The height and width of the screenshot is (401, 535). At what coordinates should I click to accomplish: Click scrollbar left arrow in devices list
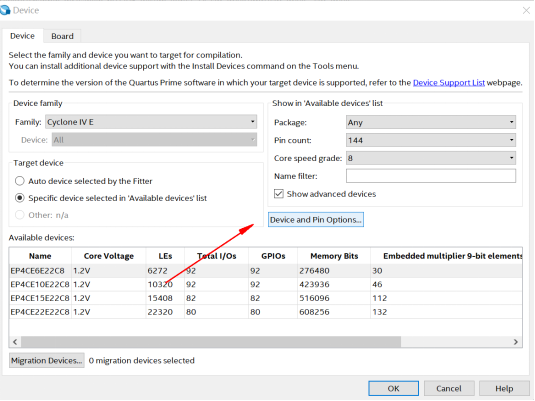pyautogui.click(x=15, y=342)
